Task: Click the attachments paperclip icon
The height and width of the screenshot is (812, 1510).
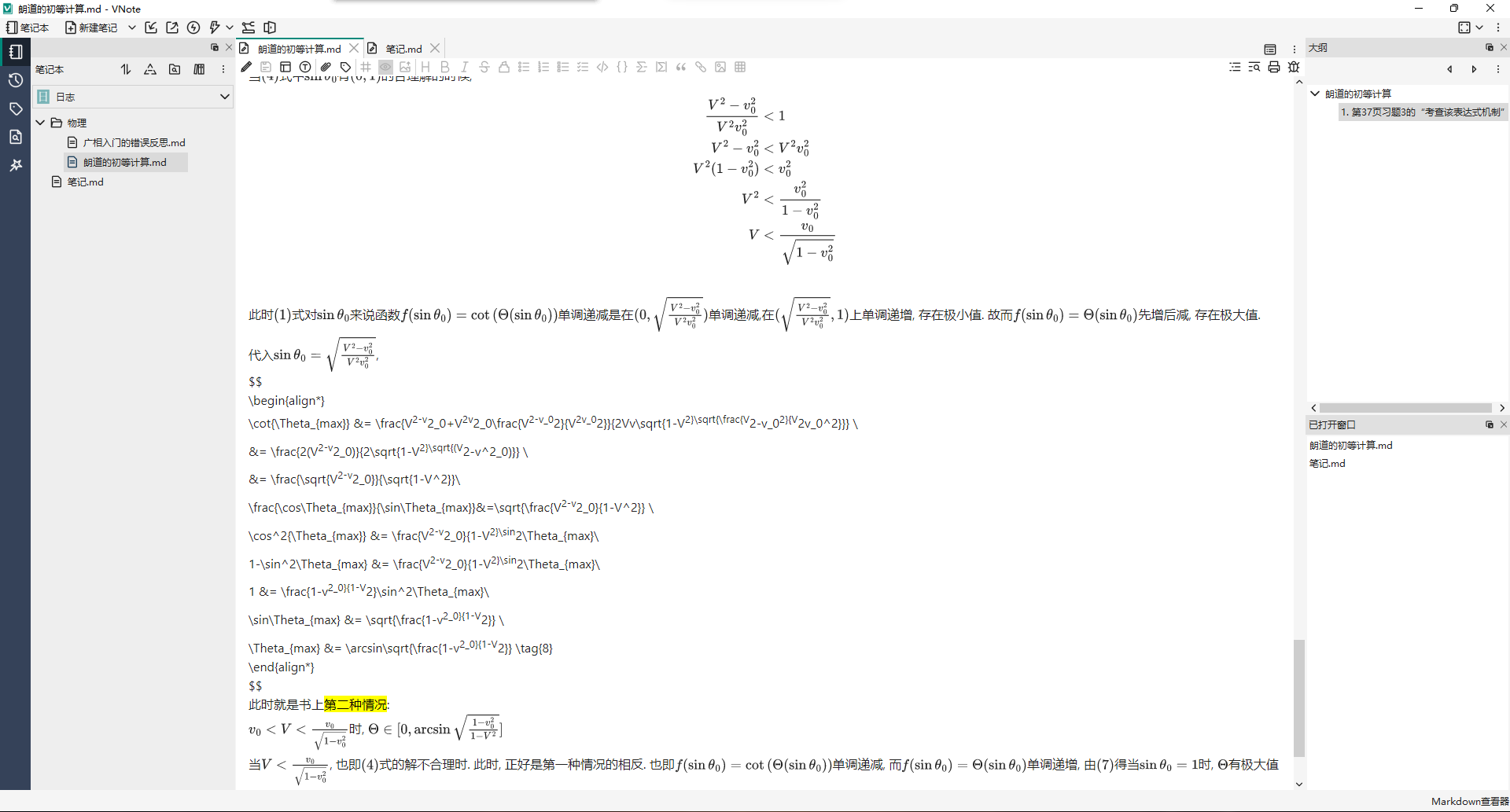Action: (326, 67)
